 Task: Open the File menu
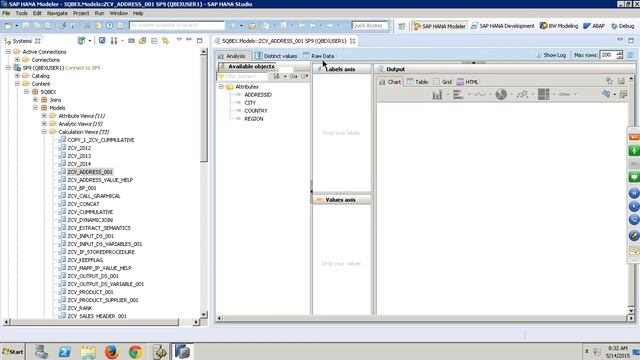(6, 13)
